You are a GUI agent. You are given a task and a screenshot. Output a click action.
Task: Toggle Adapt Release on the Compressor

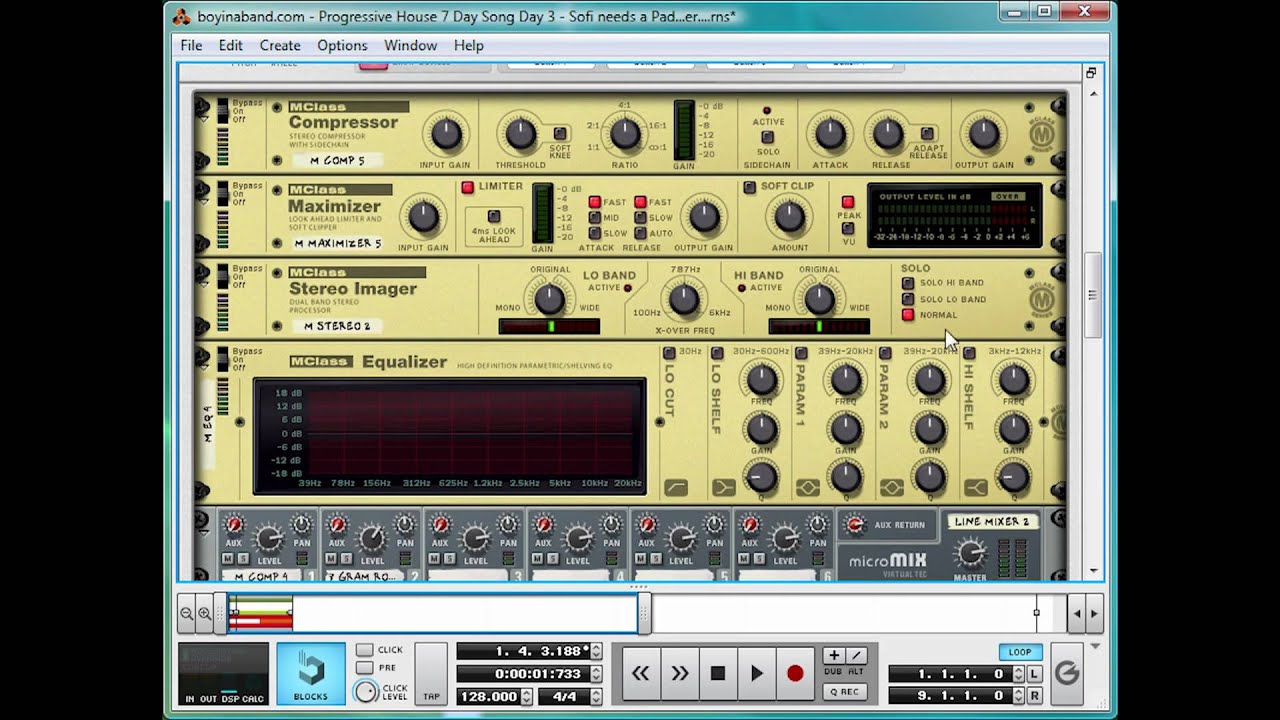click(x=927, y=134)
